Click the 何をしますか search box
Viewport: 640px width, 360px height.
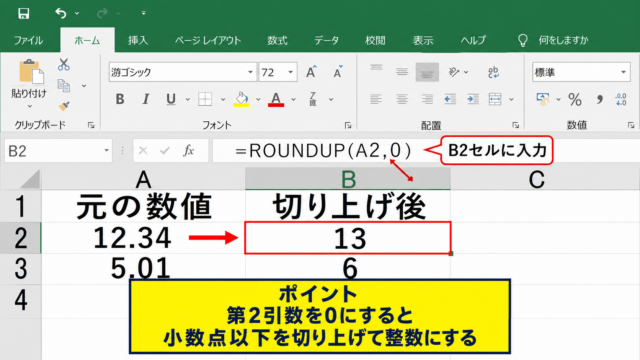563,40
